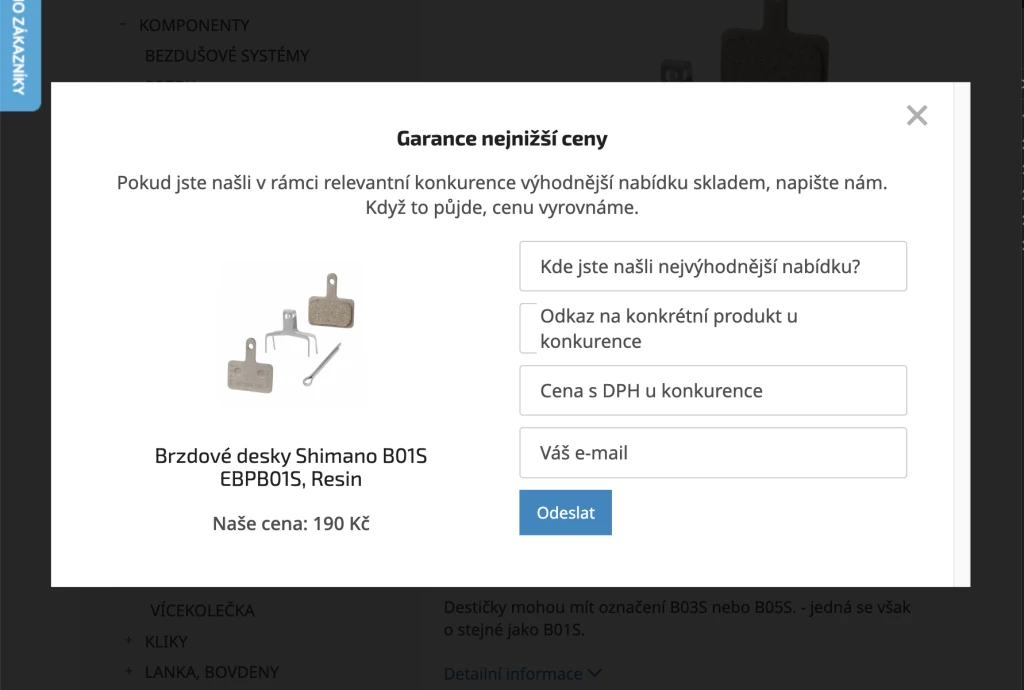This screenshot has height=690, width=1024.
Task: Click the 'Odkaz na konkrétní produkt u konkurence' field
Action: (712, 328)
